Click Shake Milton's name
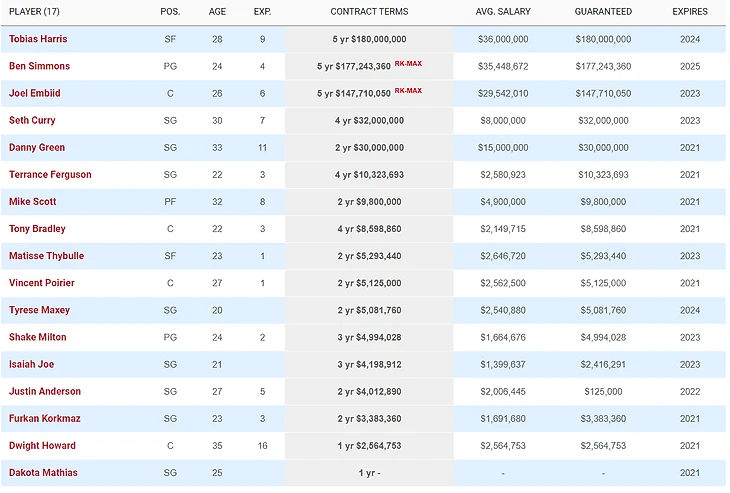The width and height of the screenshot is (730, 493). click(38, 337)
